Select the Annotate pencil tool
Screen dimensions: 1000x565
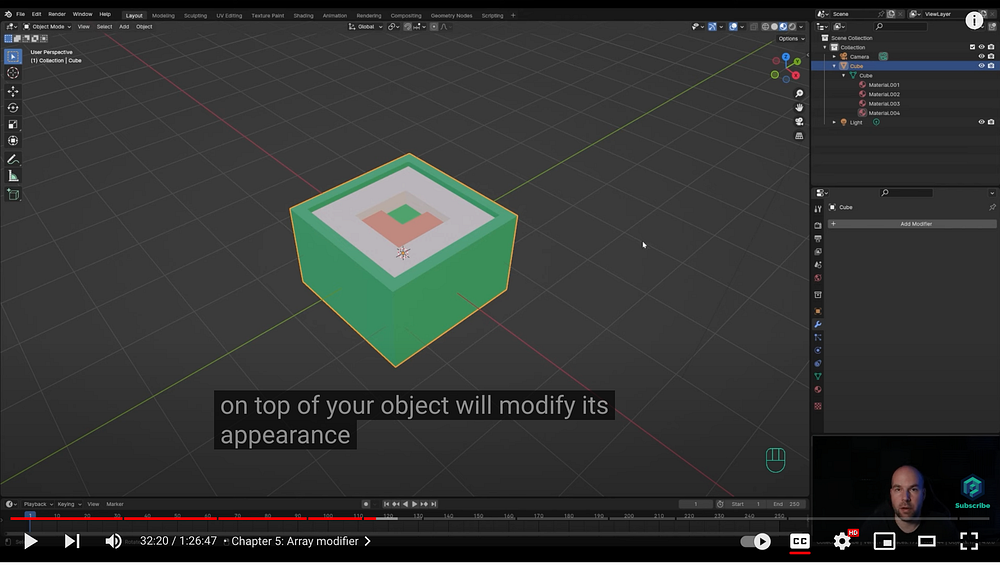(x=13, y=159)
